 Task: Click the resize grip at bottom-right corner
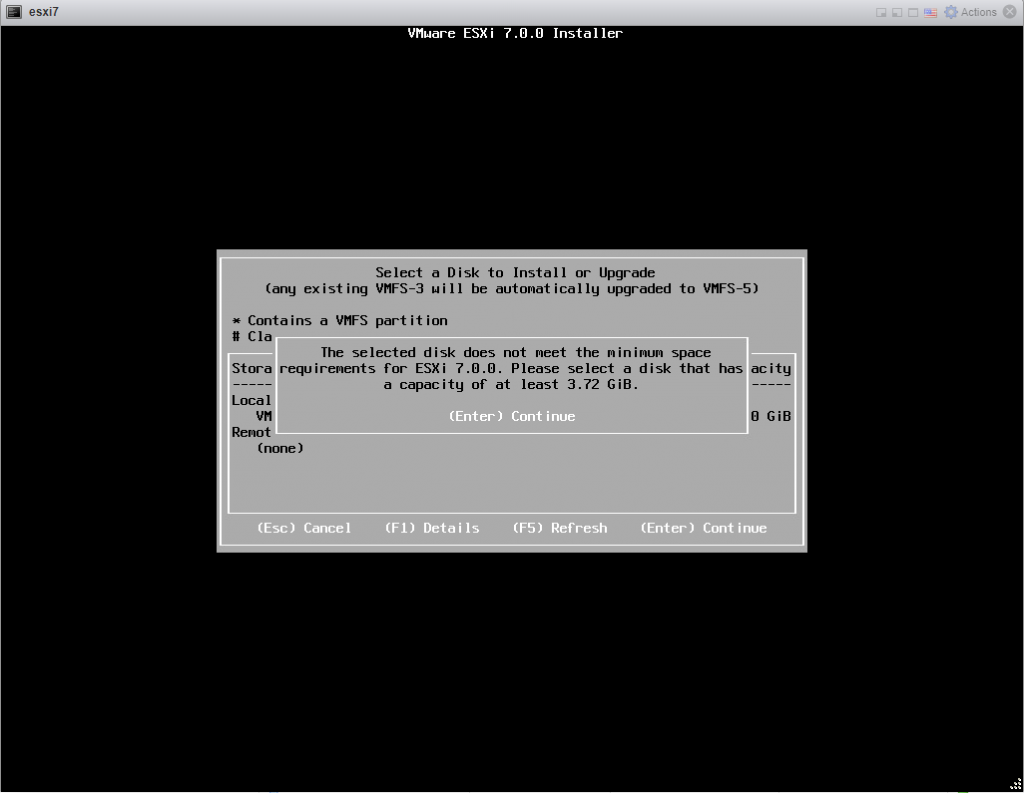point(1016,785)
